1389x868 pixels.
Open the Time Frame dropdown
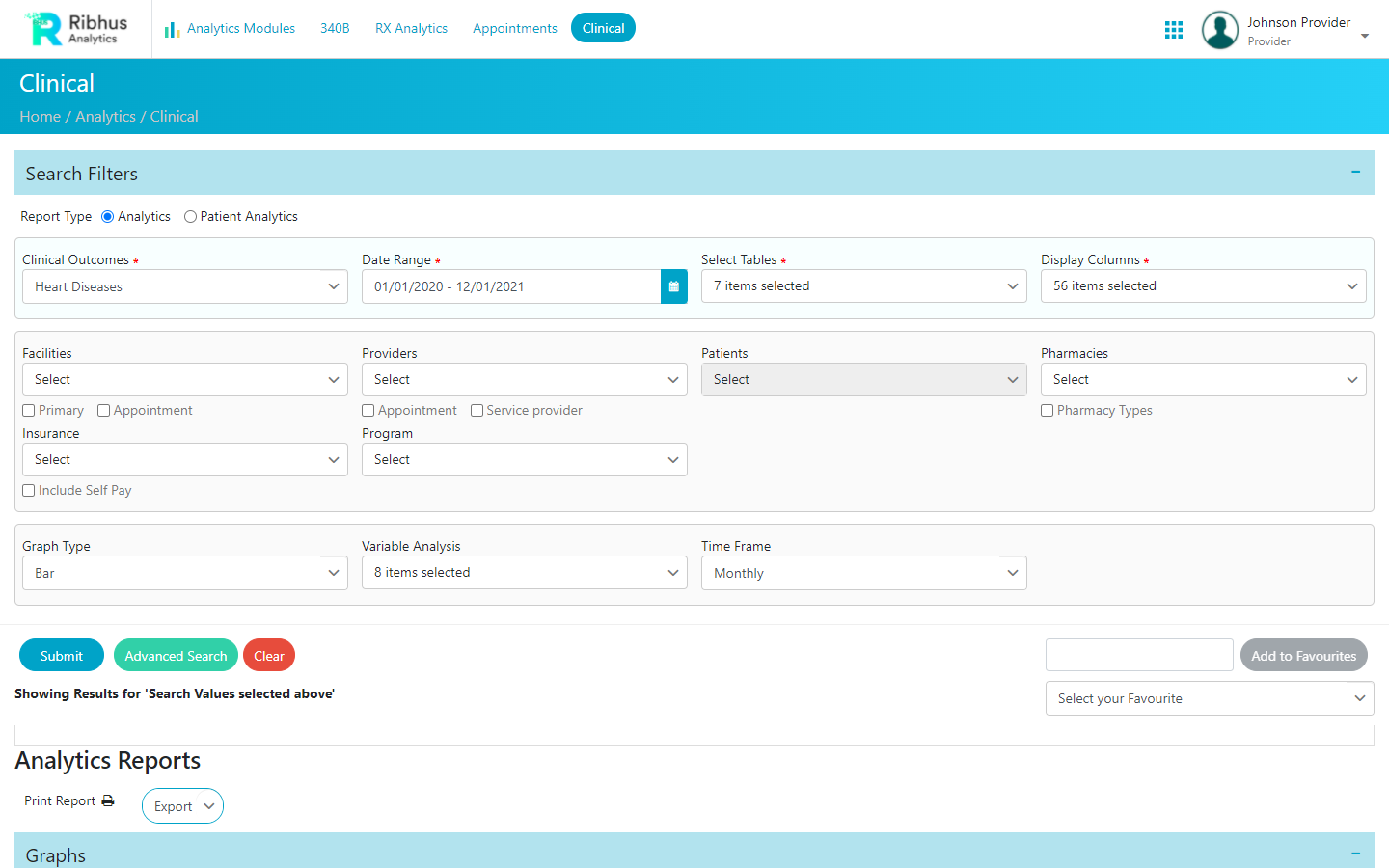(x=863, y=573)
